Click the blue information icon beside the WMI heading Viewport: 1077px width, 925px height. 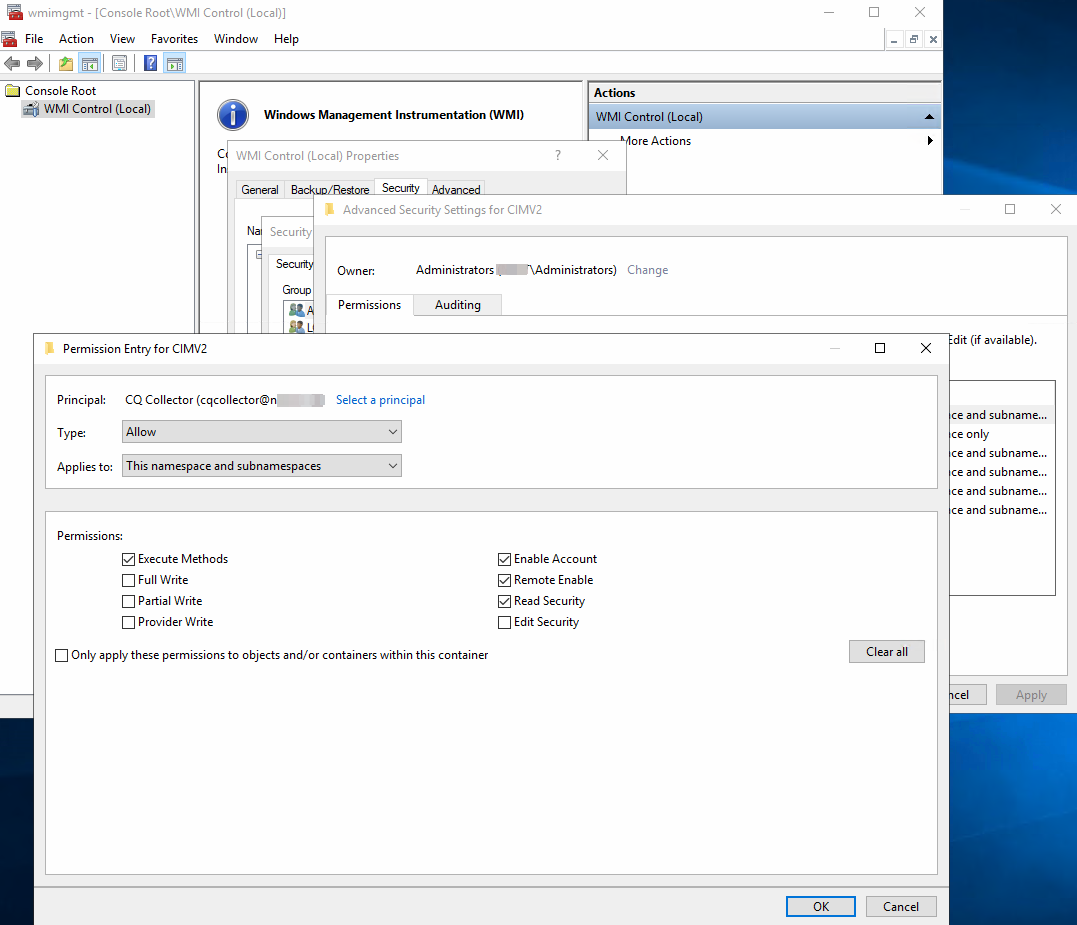pos(233,115)
